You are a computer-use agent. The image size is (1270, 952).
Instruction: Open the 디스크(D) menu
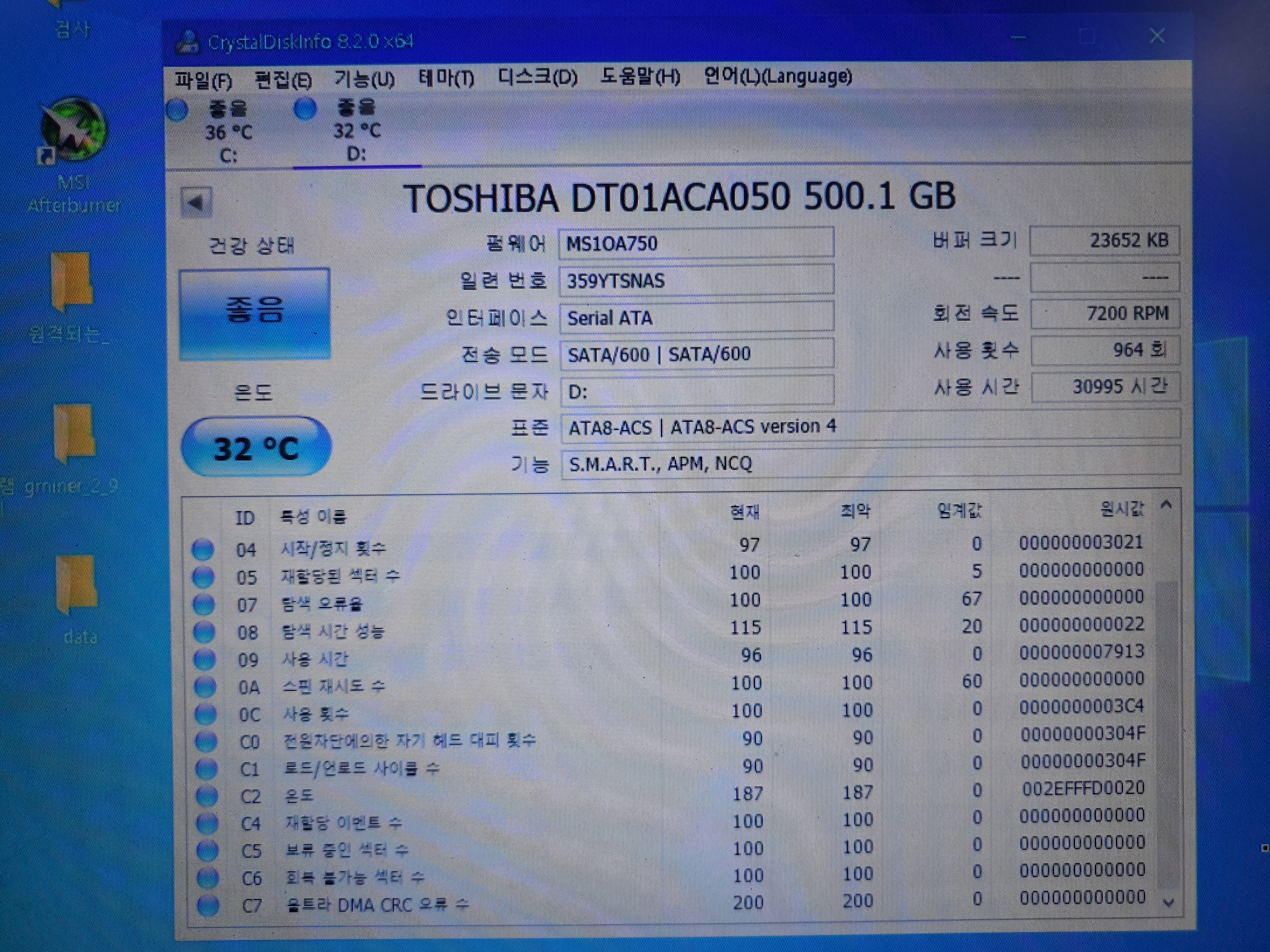pyautogui.click(x=537, y=77)
